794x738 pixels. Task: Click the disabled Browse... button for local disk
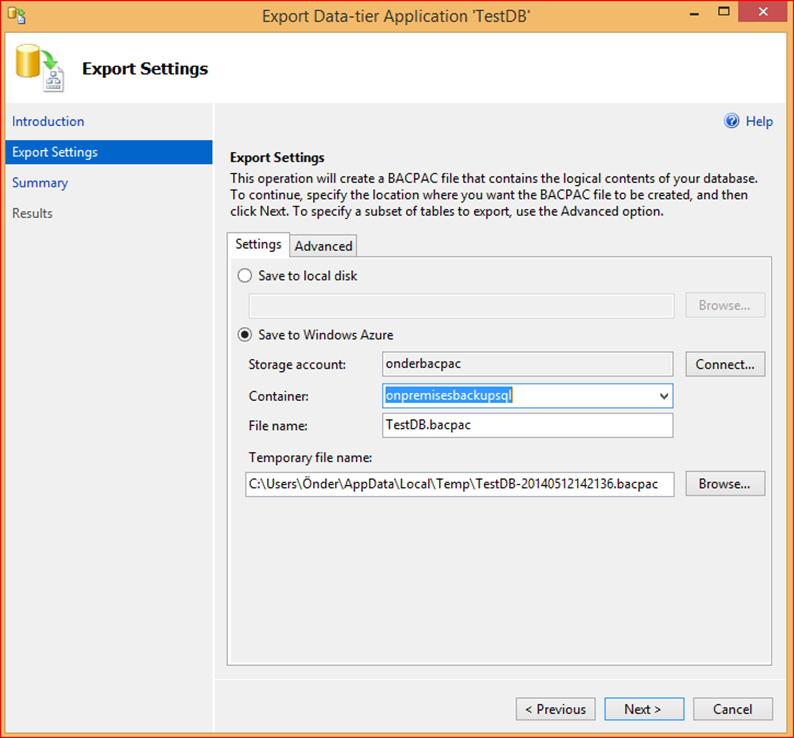pos(725,305)
